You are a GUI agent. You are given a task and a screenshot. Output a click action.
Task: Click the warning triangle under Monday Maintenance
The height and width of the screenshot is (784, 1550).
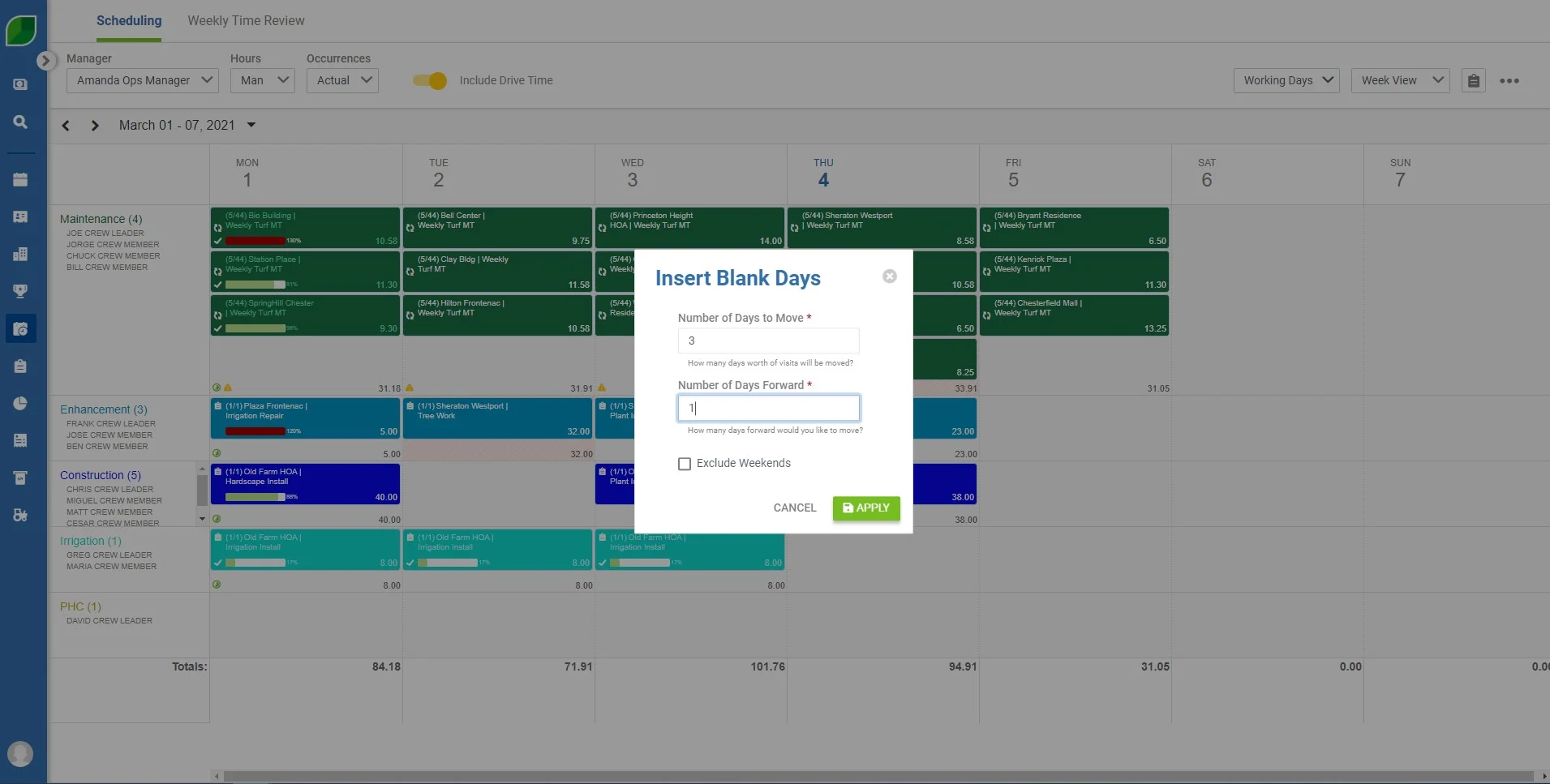click(228, 388)
